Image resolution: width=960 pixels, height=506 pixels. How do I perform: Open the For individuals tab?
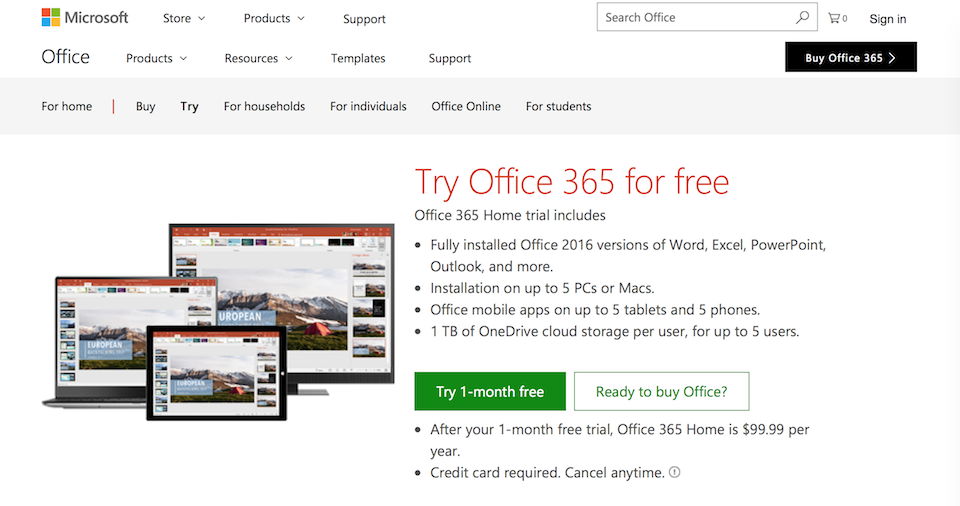368,106
